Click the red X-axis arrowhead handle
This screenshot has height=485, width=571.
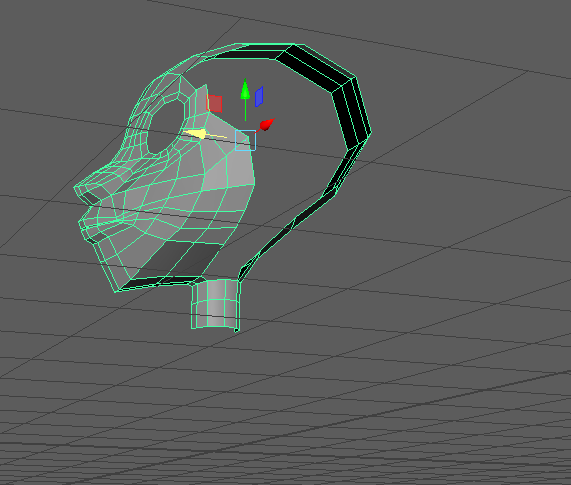pos(267,124)
